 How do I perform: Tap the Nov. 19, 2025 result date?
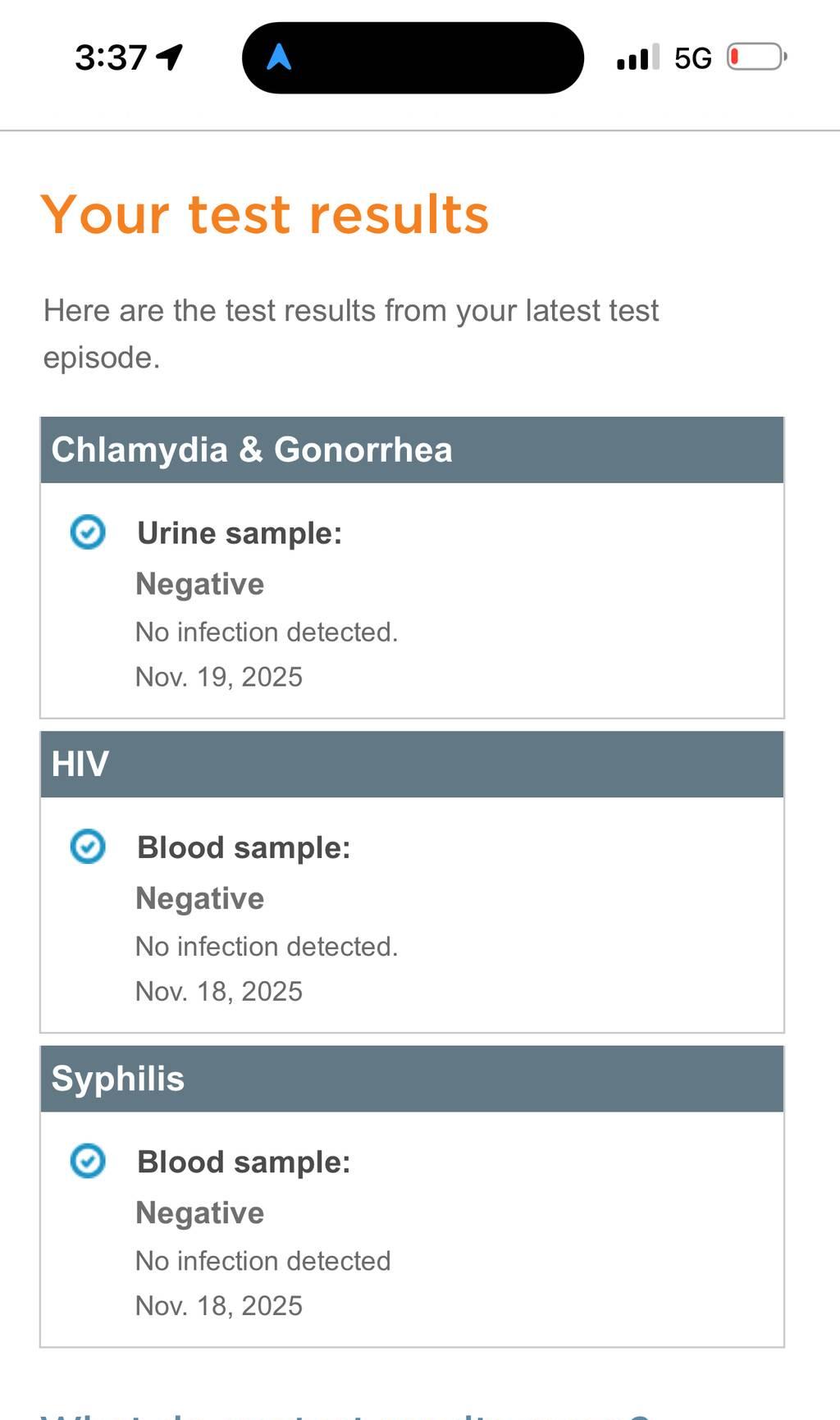219,677
